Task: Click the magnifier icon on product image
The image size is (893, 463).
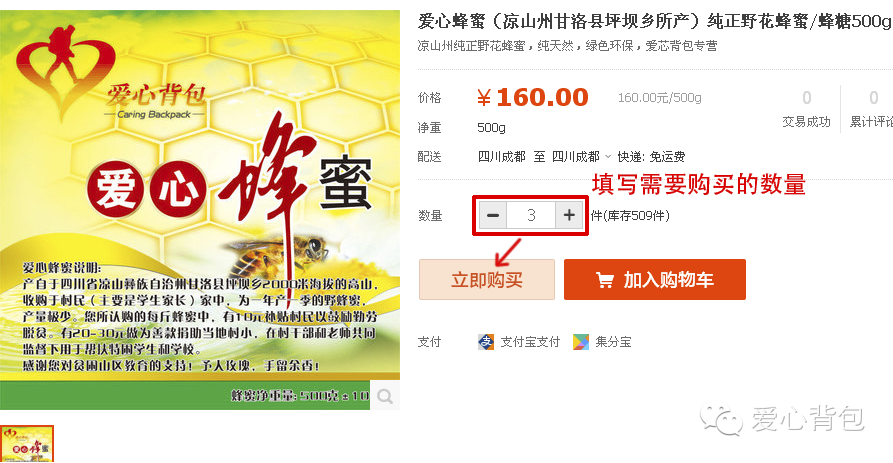Action: (x=385, y=395)
